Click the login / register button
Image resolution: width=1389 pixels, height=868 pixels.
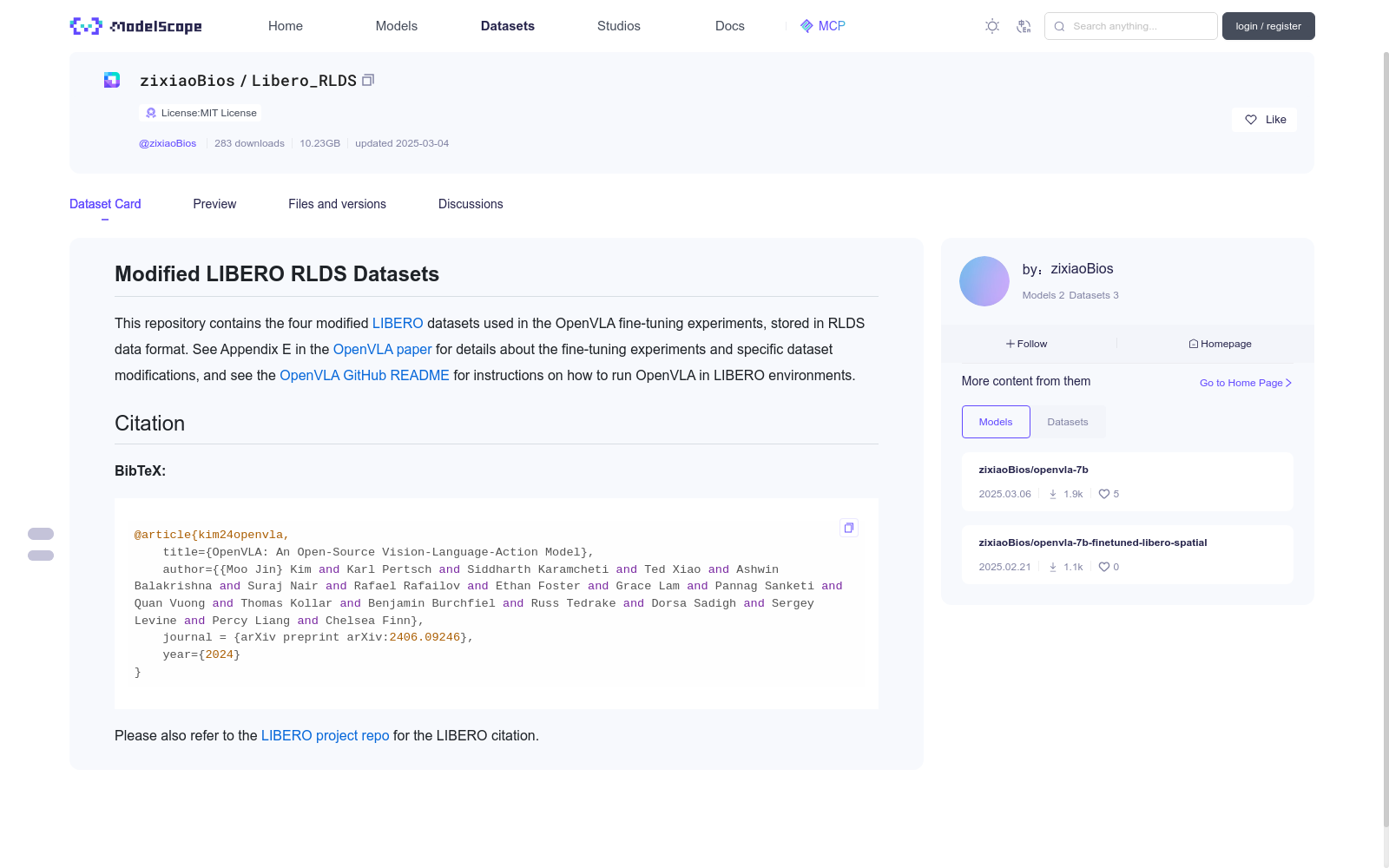pyautogui.click(x=1268, y=26)
